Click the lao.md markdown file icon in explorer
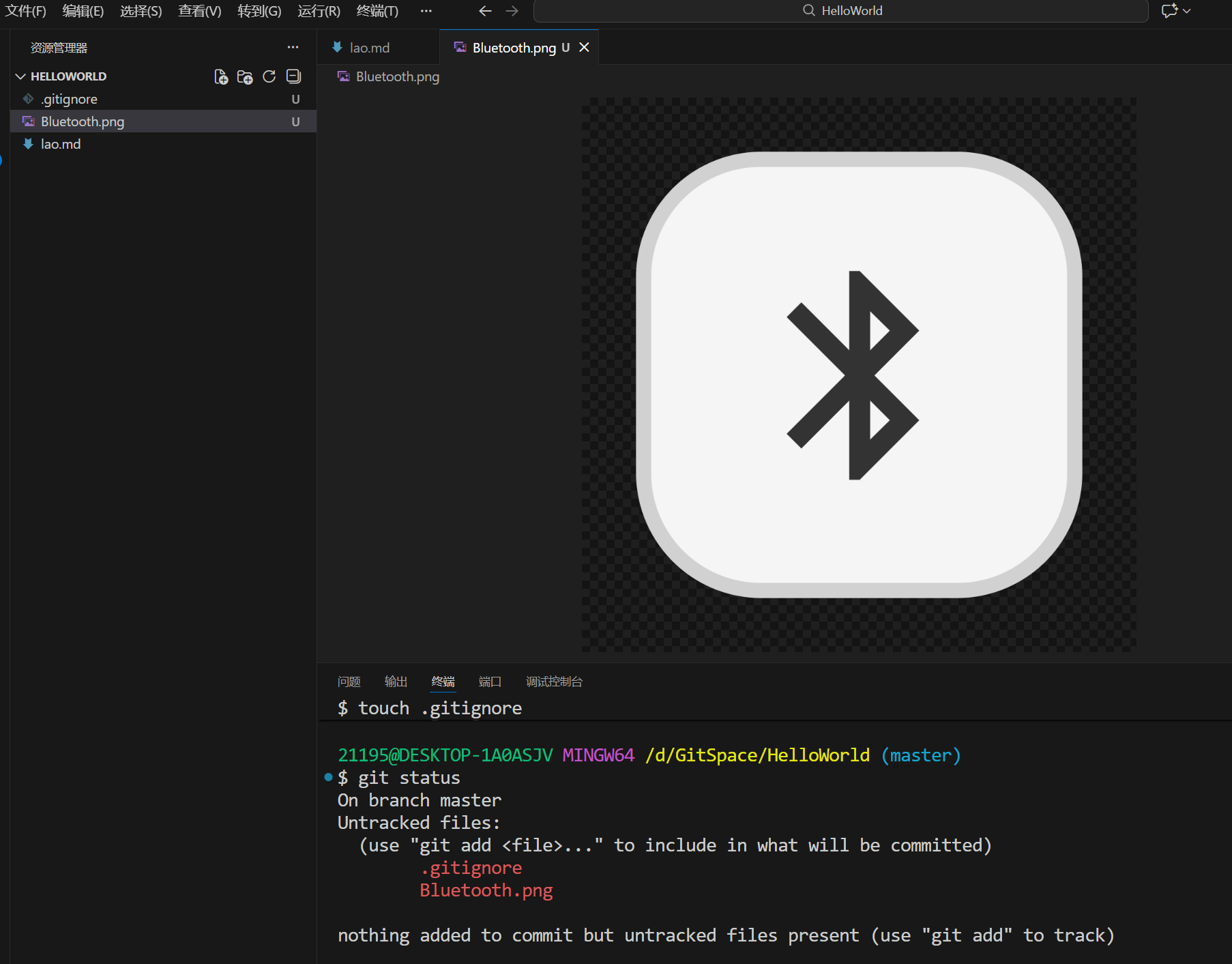Screen dimensions: 1232x964 click(28, 144)
